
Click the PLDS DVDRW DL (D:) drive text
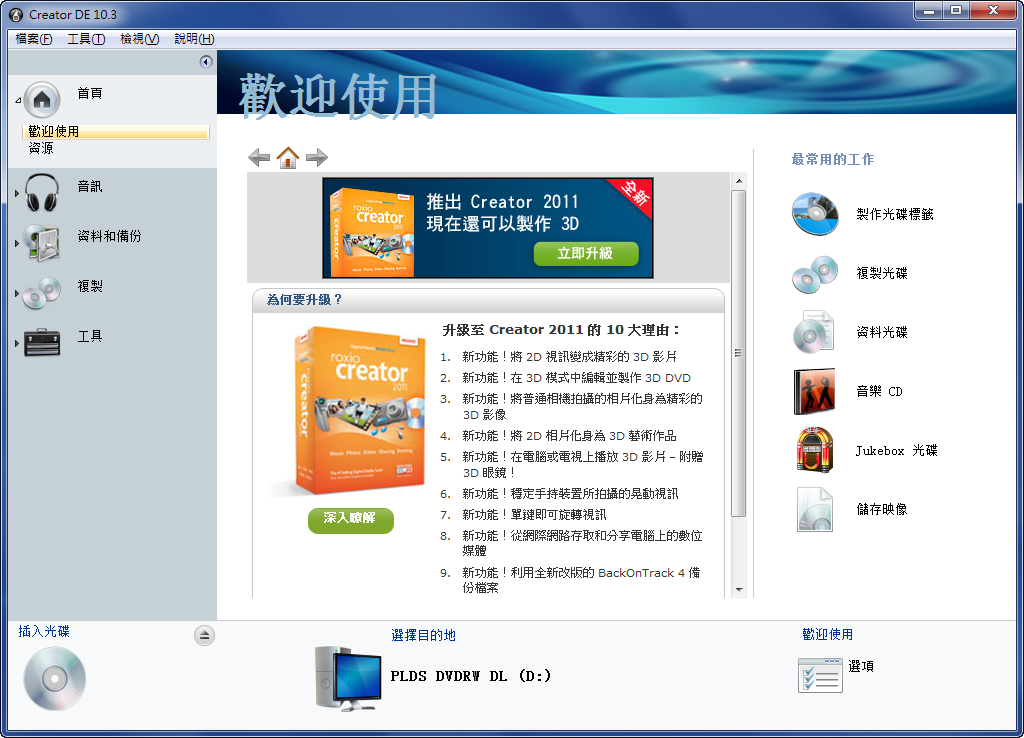pyautogui.click(x=471, y=676)
